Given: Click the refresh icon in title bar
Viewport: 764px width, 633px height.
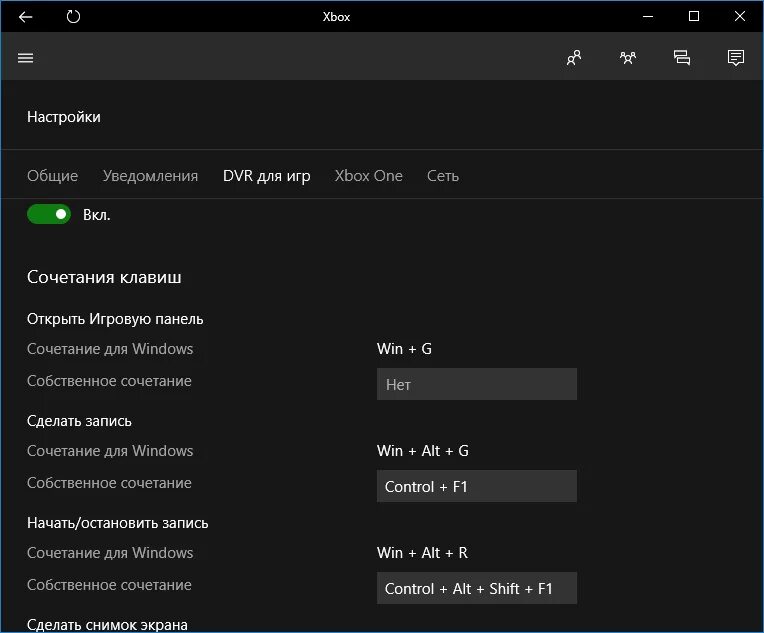Looking at the screenshot, I should pyautogui.click(x=73, y=17).
